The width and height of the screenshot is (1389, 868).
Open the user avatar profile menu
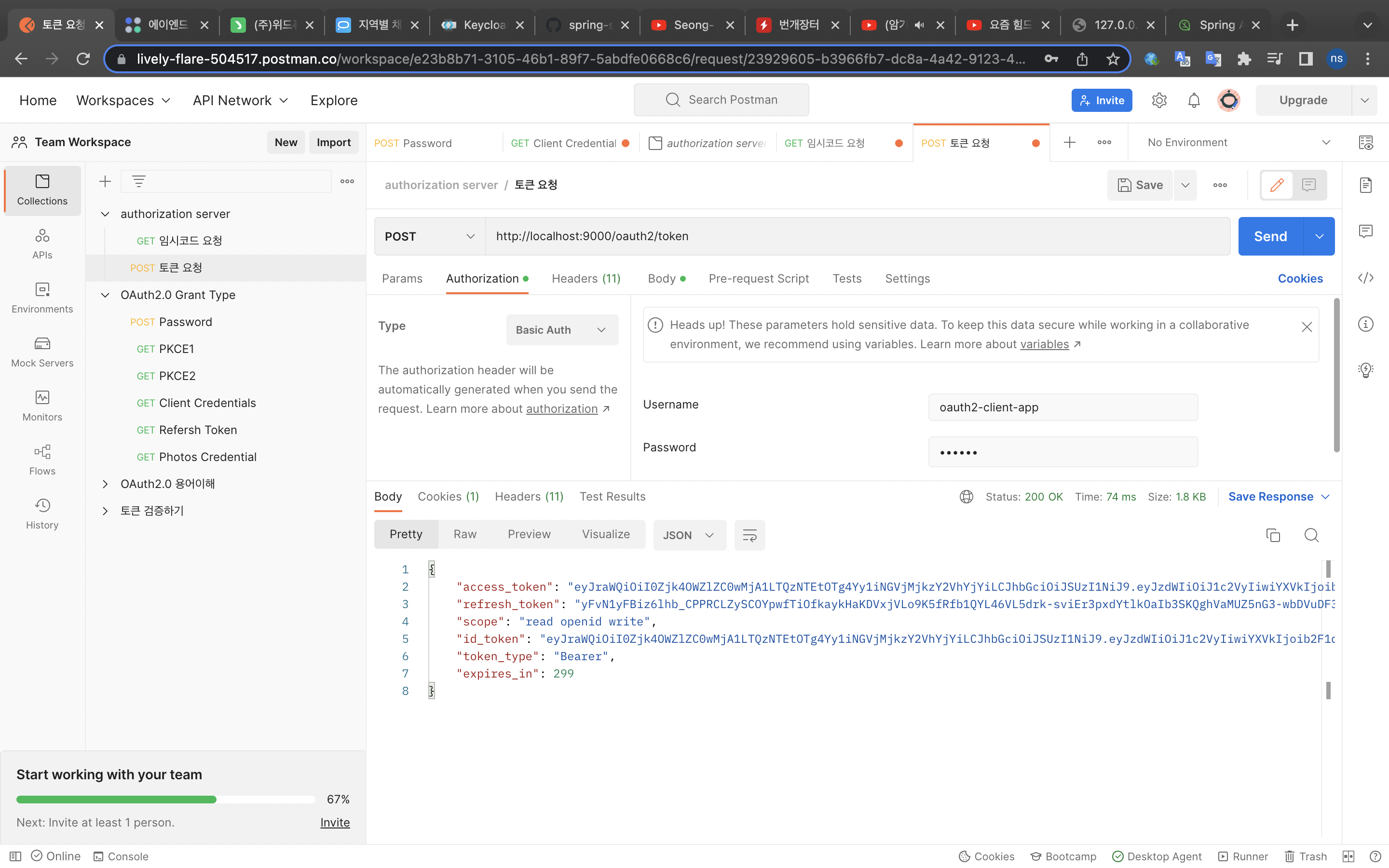tap(1228, 100)
